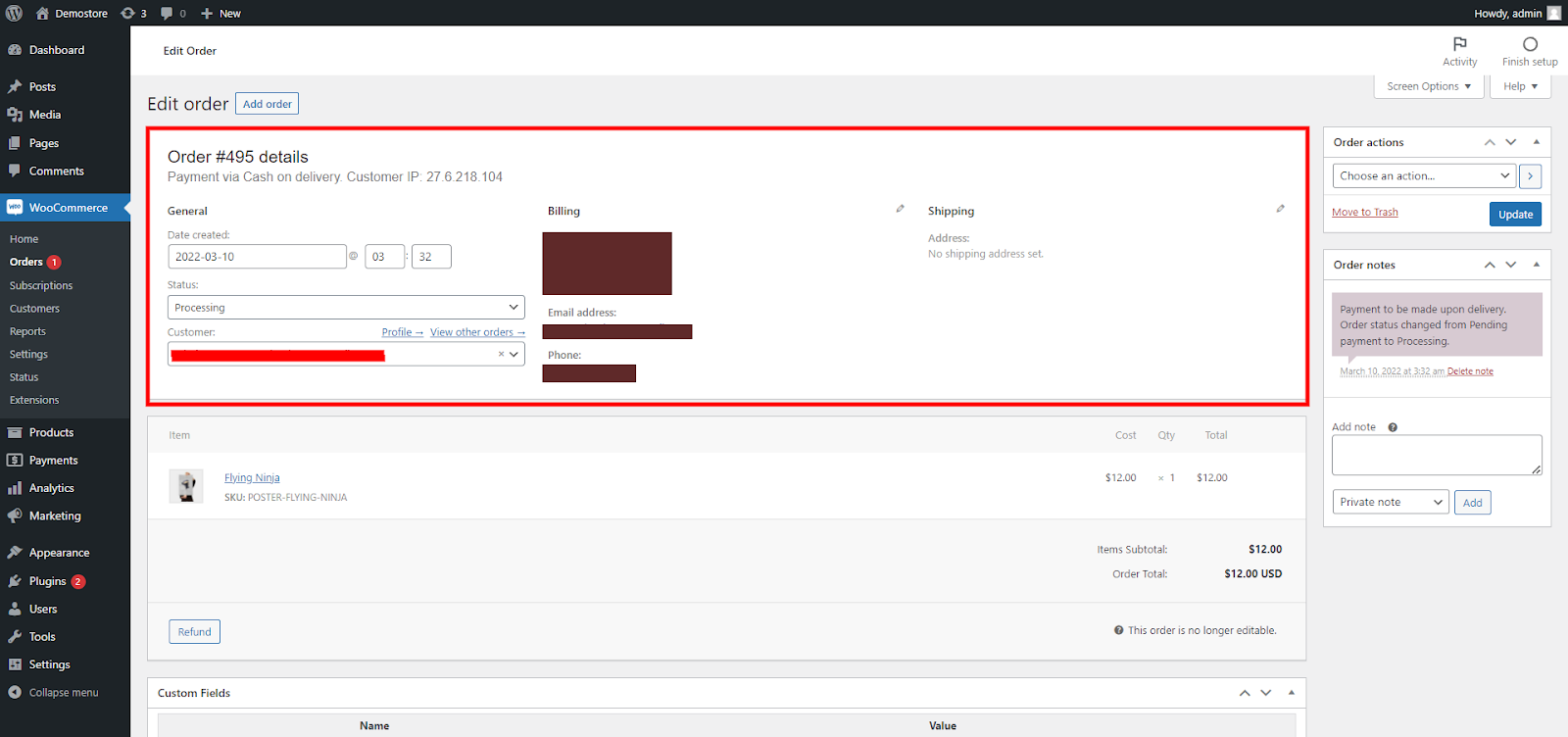This screenshot has height=737, width=1568.
Task: Open Pages in the sidebar
Action: tap(65, 143)
